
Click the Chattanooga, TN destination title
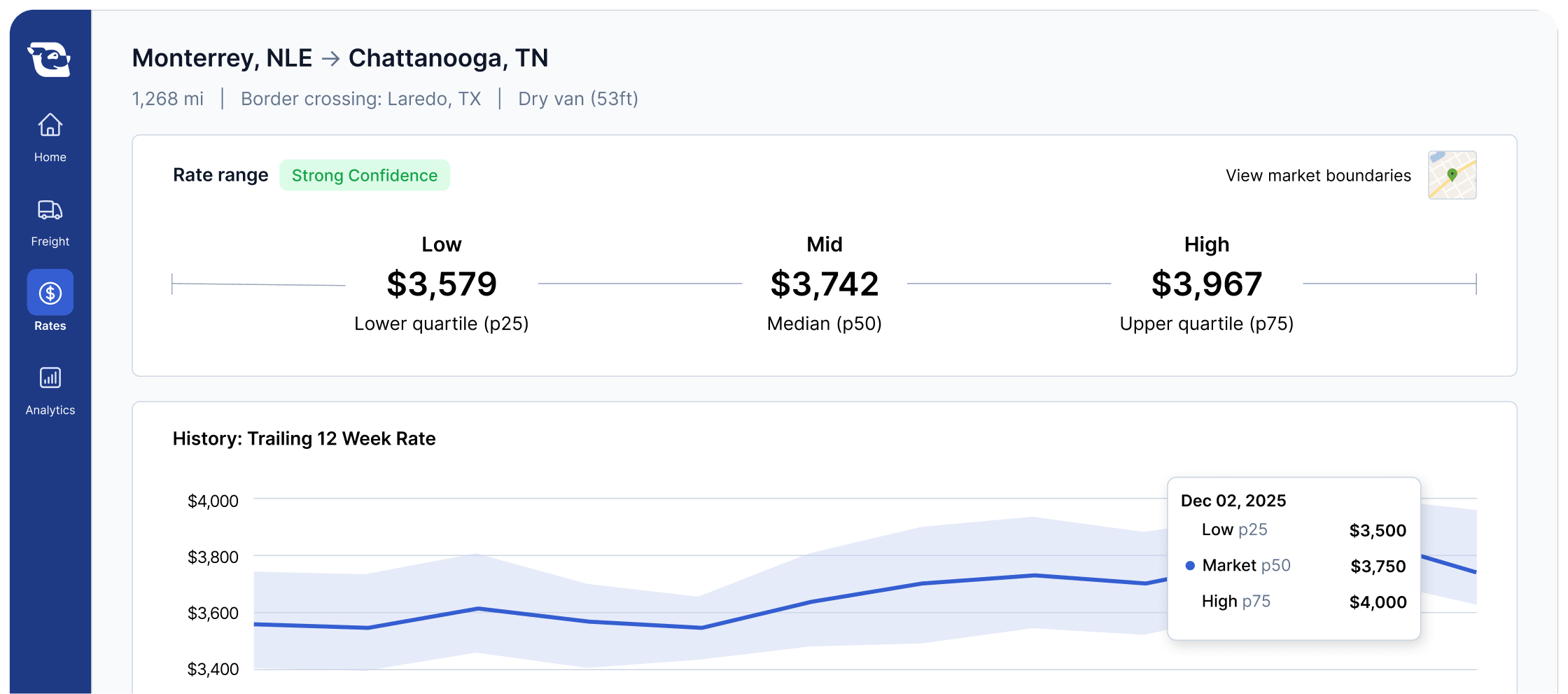click(x=449, y=58)
